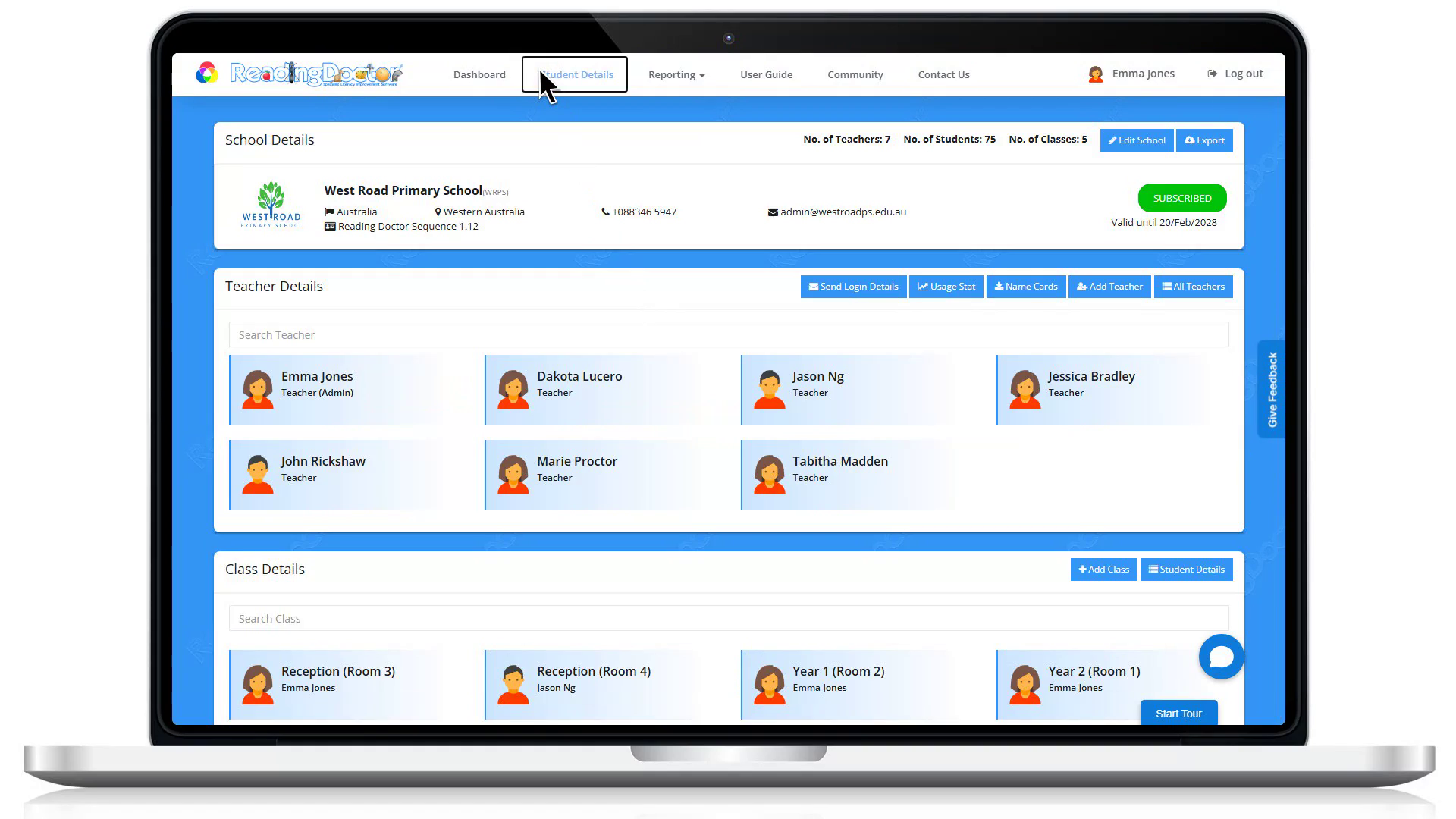Open the User Guide page

[766, 74]
